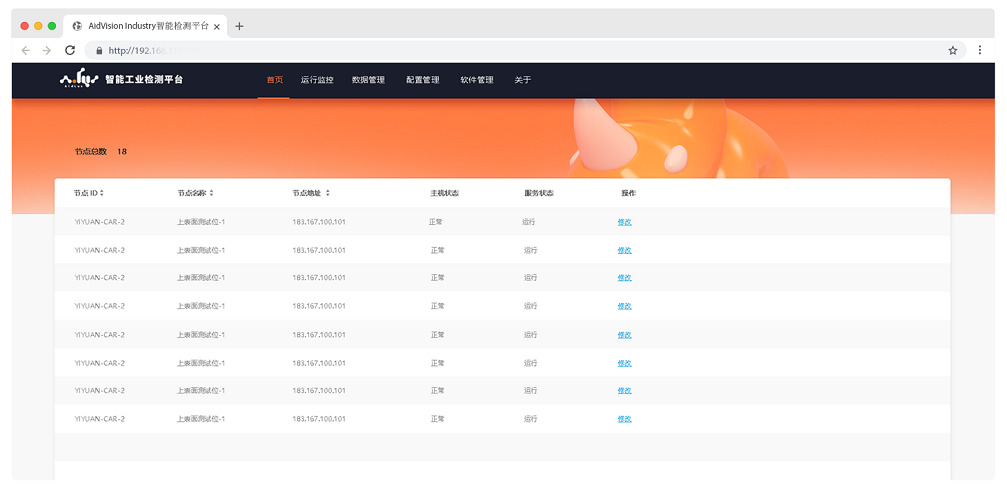1007x488 pixels.
Task: Open the 运行监控 navigation item
Action: click(x=317, y=80)
